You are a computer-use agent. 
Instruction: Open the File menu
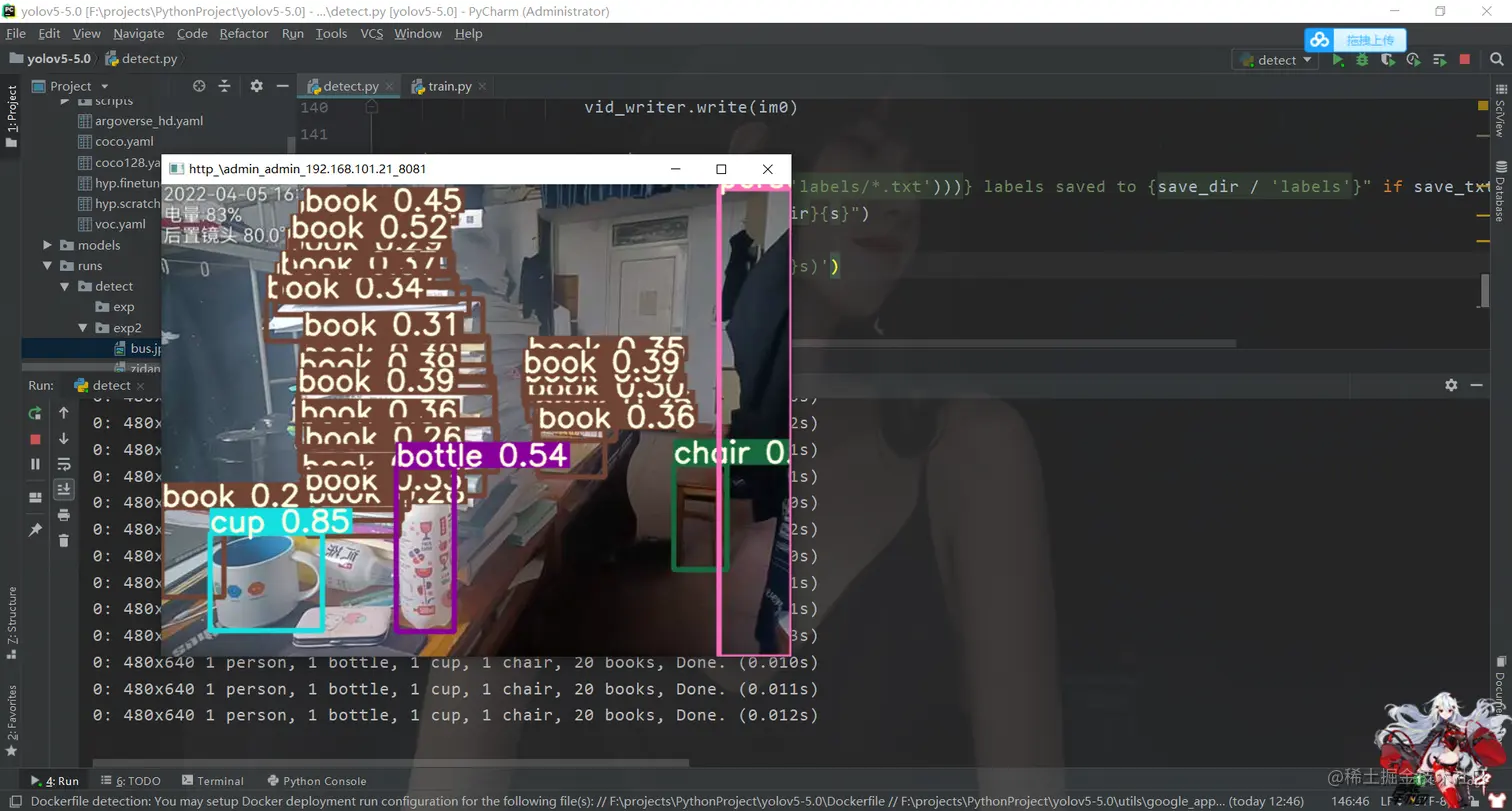pyautogui.click(x=16, y=33)
